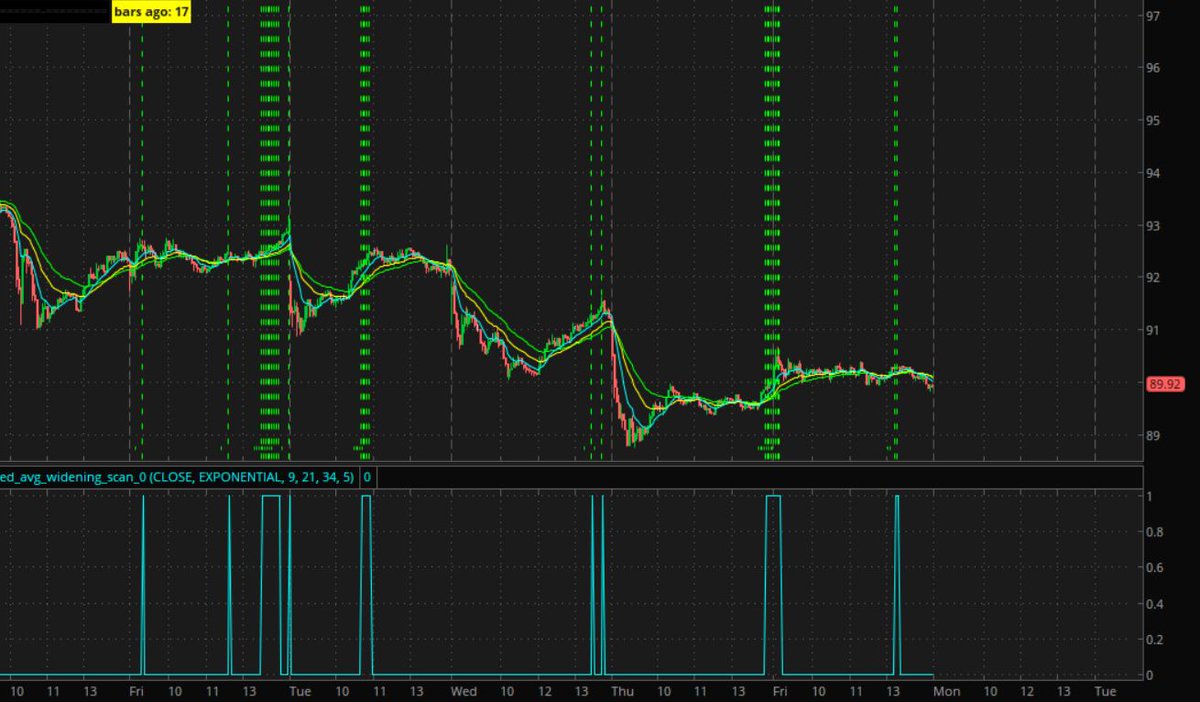Select the 93 price axis label
Image resolution: width=1200 pixels, height=702 pixels.
pos(1153,225)
